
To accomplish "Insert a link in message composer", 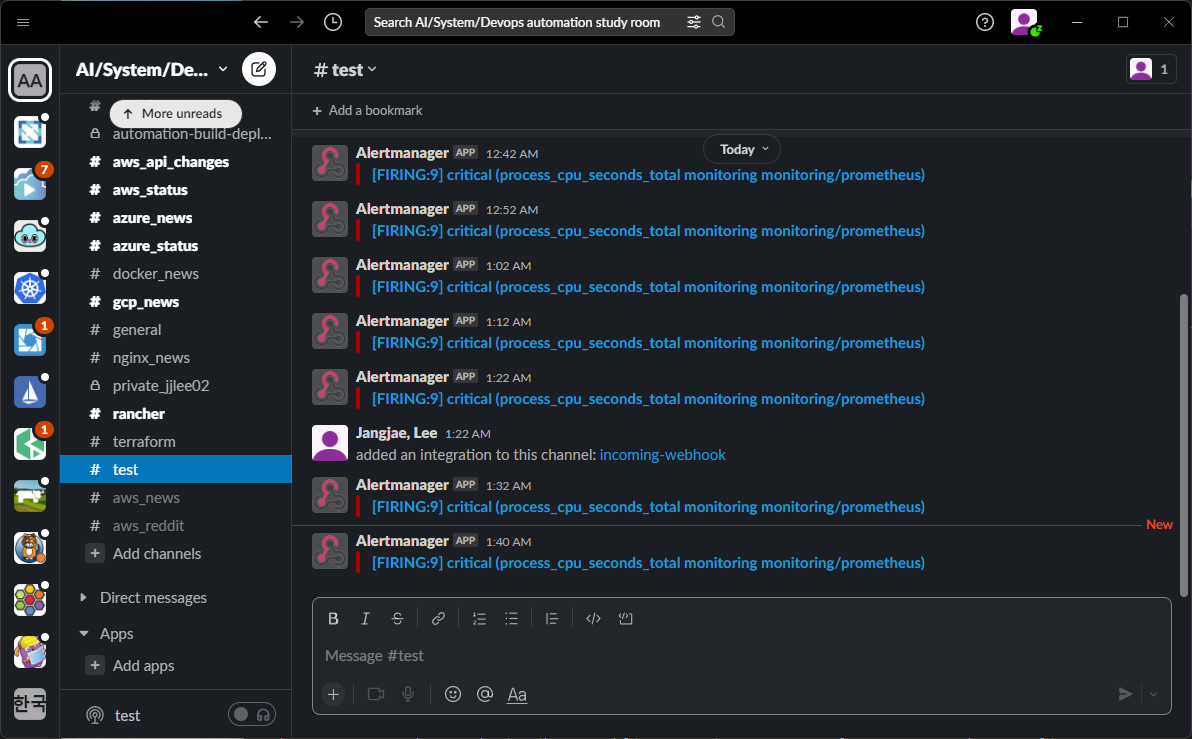I will tap(438, 619).
